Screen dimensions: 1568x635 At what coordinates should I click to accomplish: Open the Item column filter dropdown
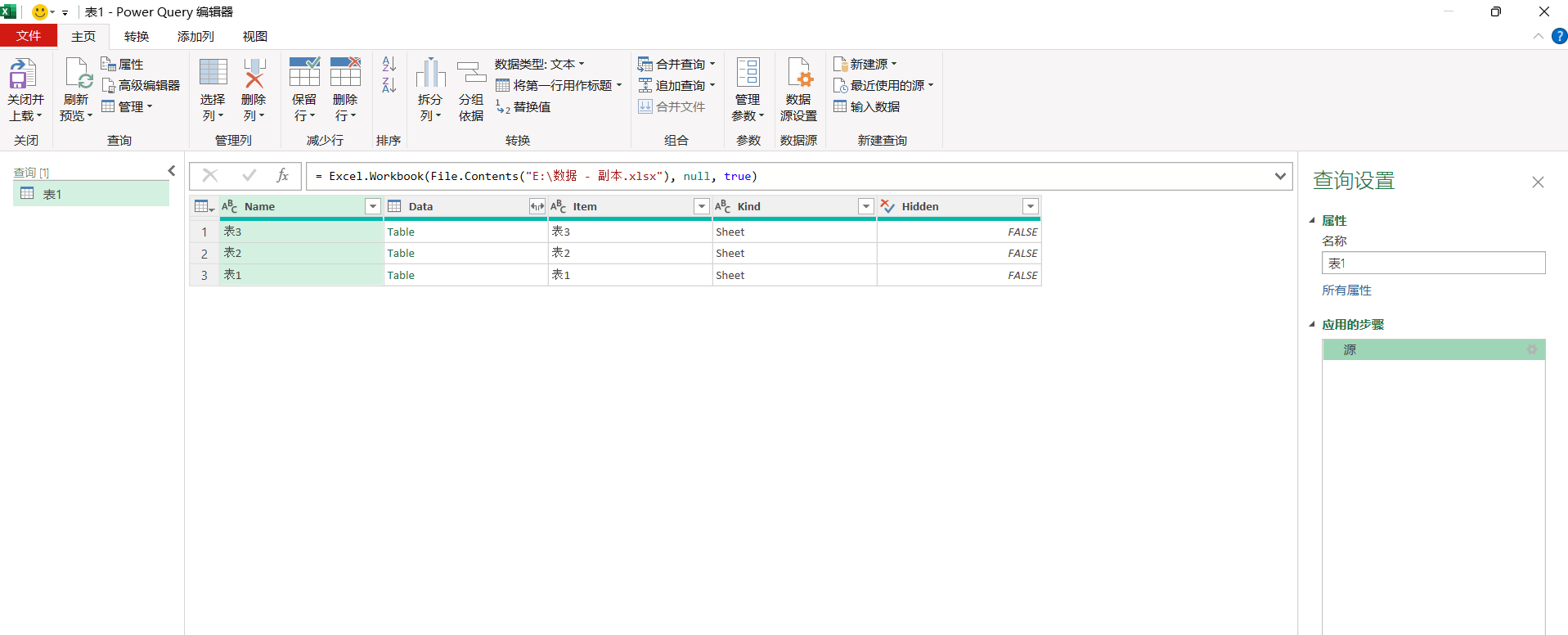click(x=702, y=206)
